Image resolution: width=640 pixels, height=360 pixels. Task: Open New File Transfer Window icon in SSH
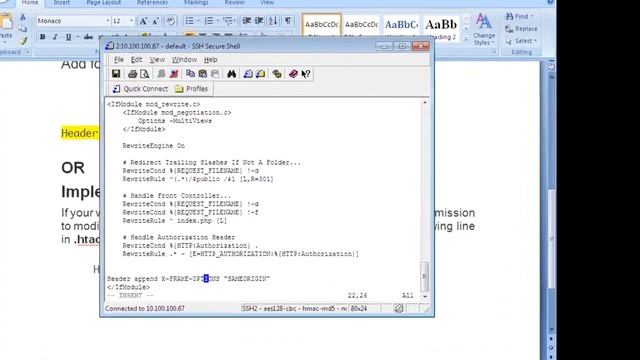[260, 74]
